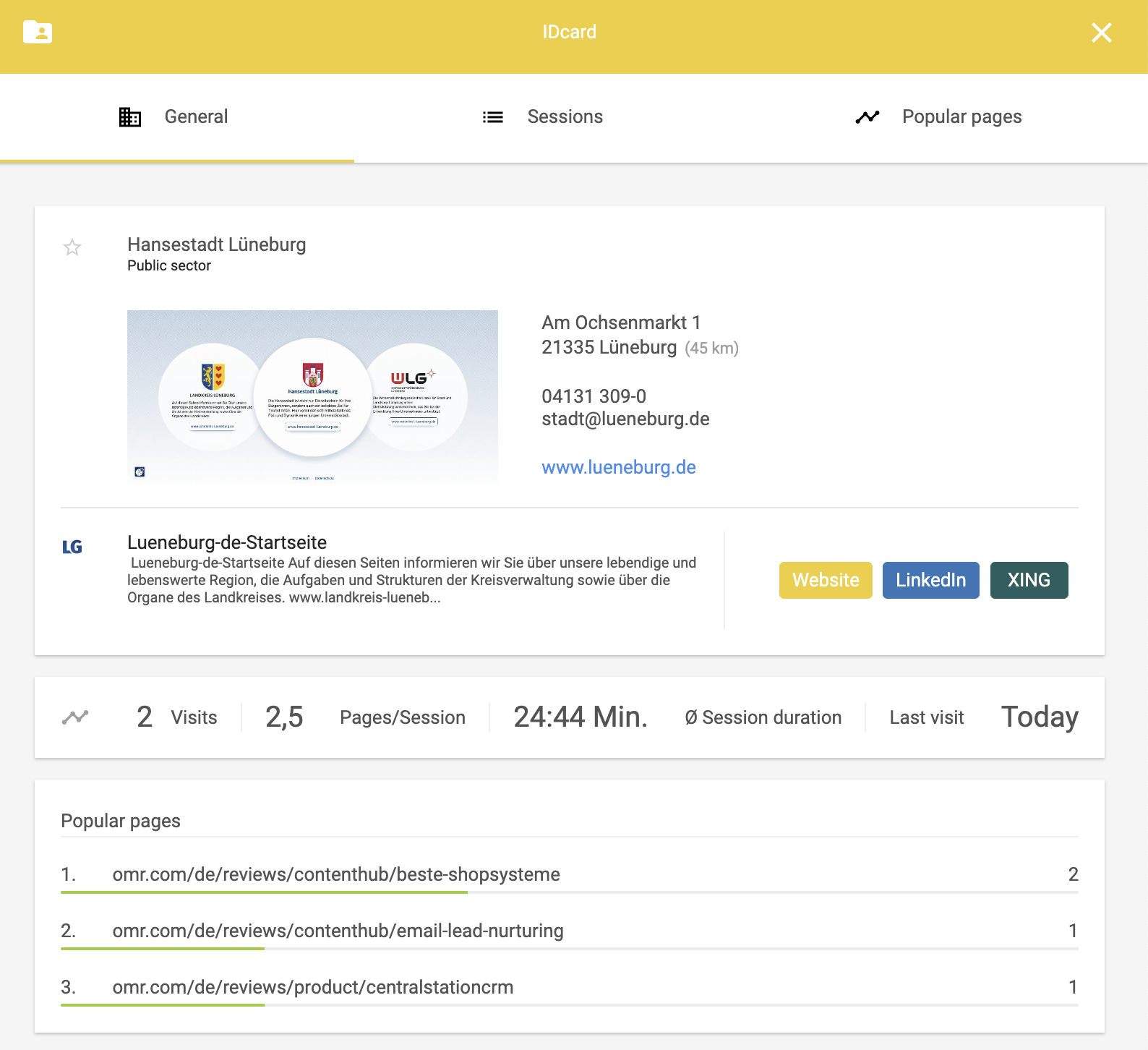Click the statistics trend icon beside Visits
The height and width of the screenshot is (1050, 1148).
(75, 717)
